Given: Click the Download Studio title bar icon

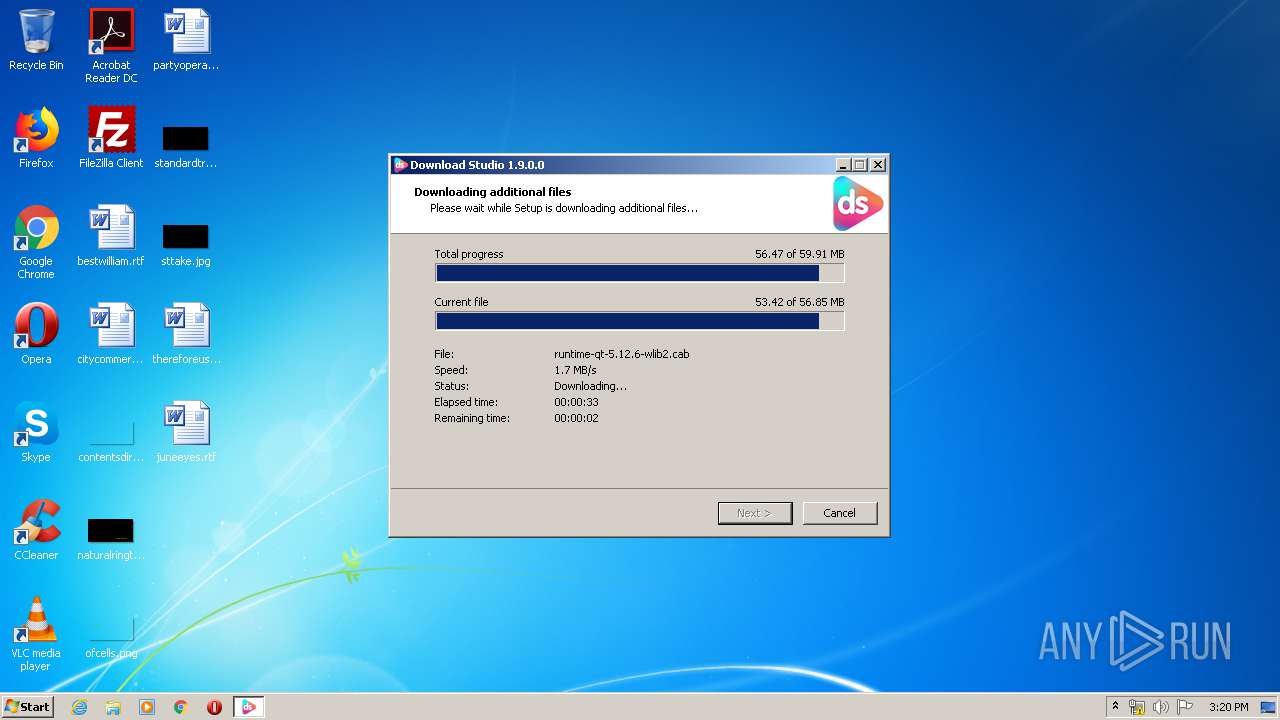Looking at the screenshot, I should 400,165.
